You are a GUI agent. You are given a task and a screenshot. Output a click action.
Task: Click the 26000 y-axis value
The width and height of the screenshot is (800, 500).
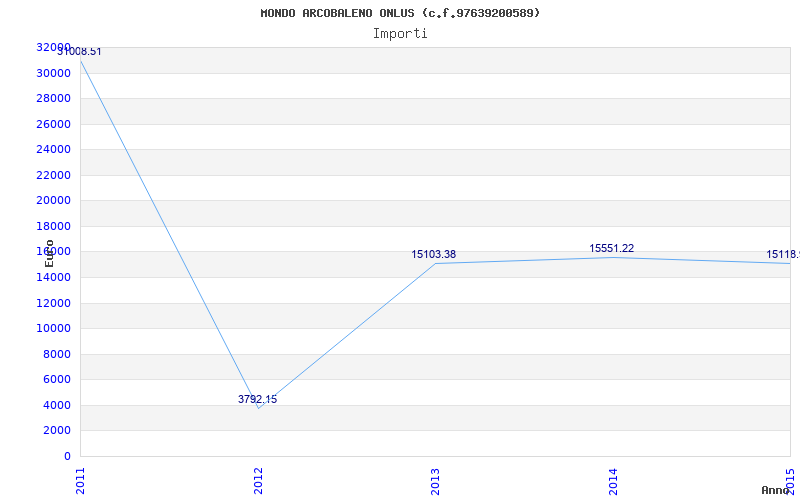click(x=53, y=124)
